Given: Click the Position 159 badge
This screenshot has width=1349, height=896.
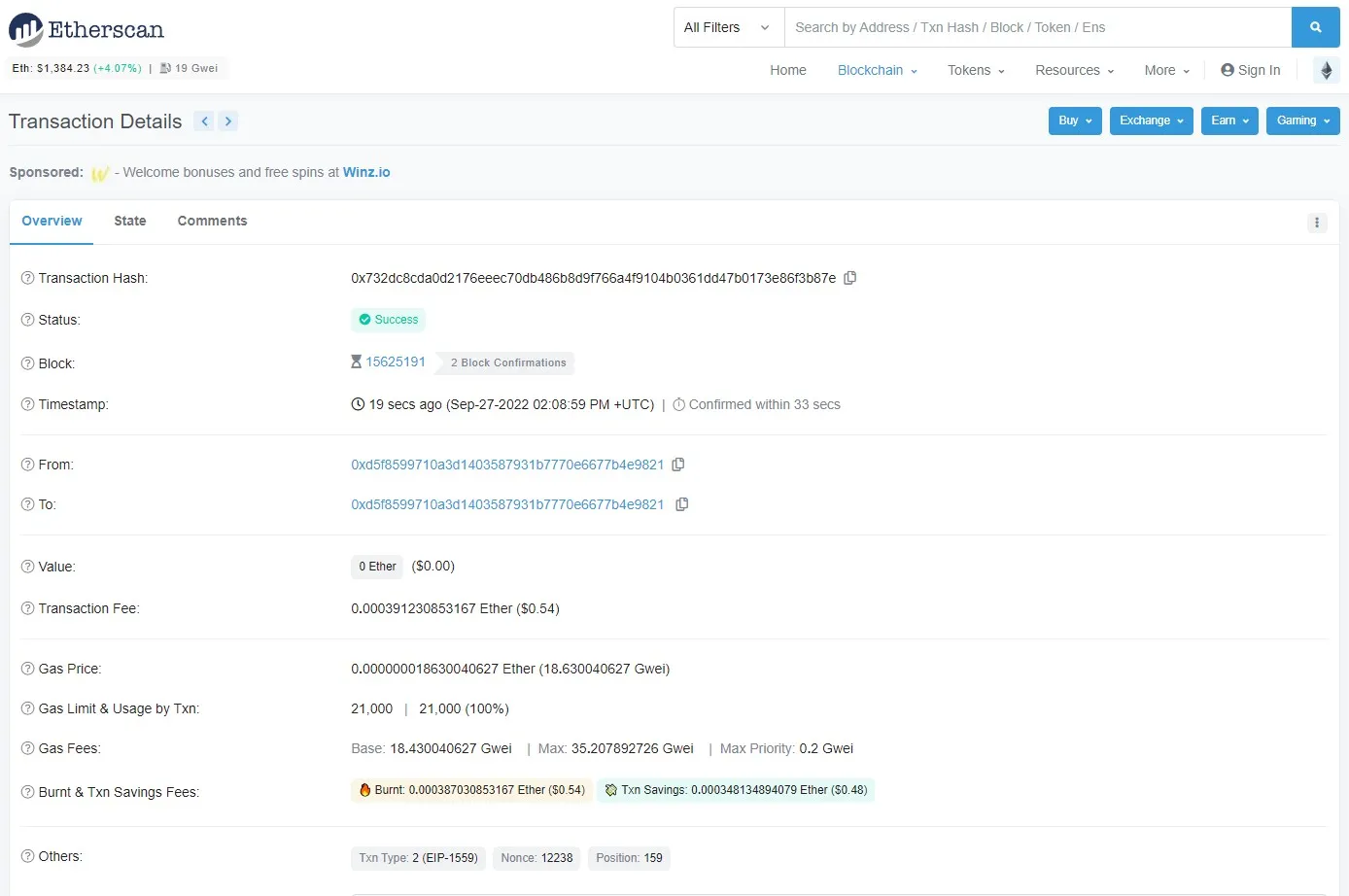Looking at the screenshot, I should (x=629, y=858).
